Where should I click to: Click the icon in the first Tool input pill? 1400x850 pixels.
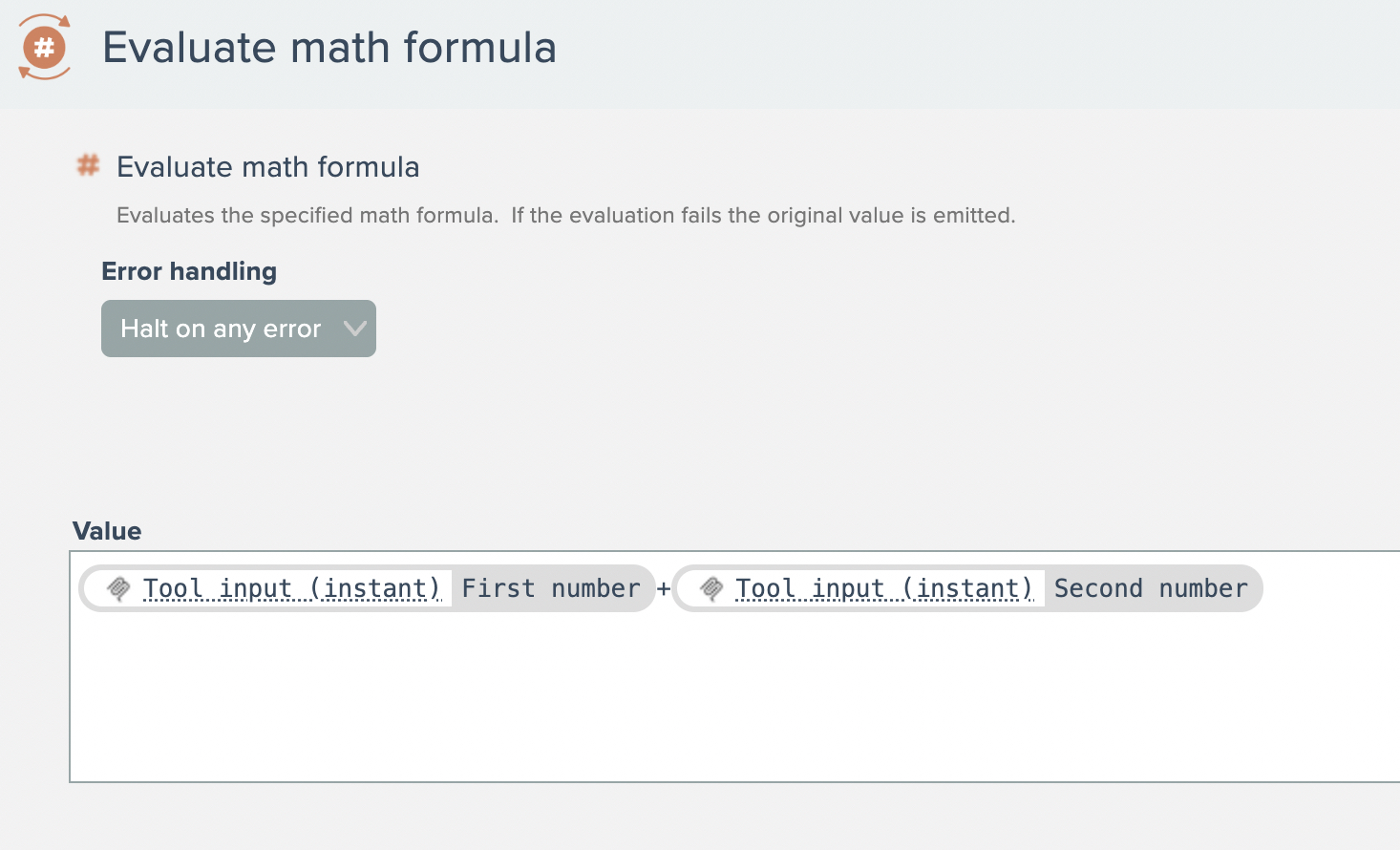118,588
